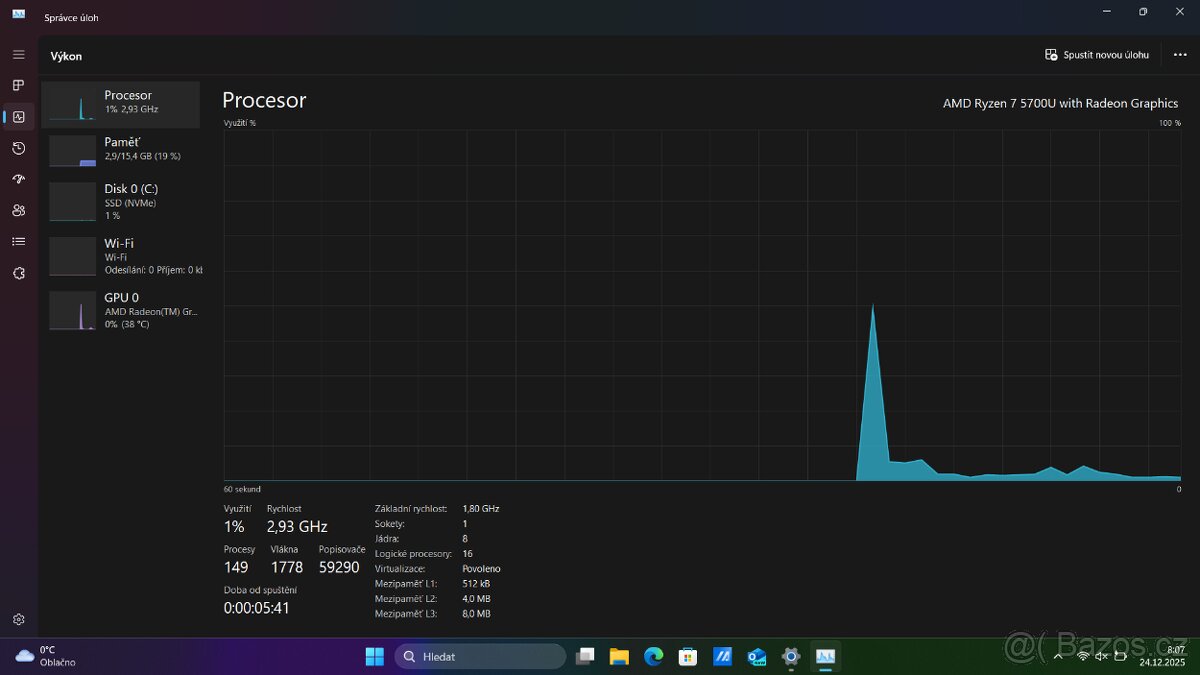This screenshot has width=1200, height=675.
Task: Open Task Manager settings gear
Action: click(18, 619)
